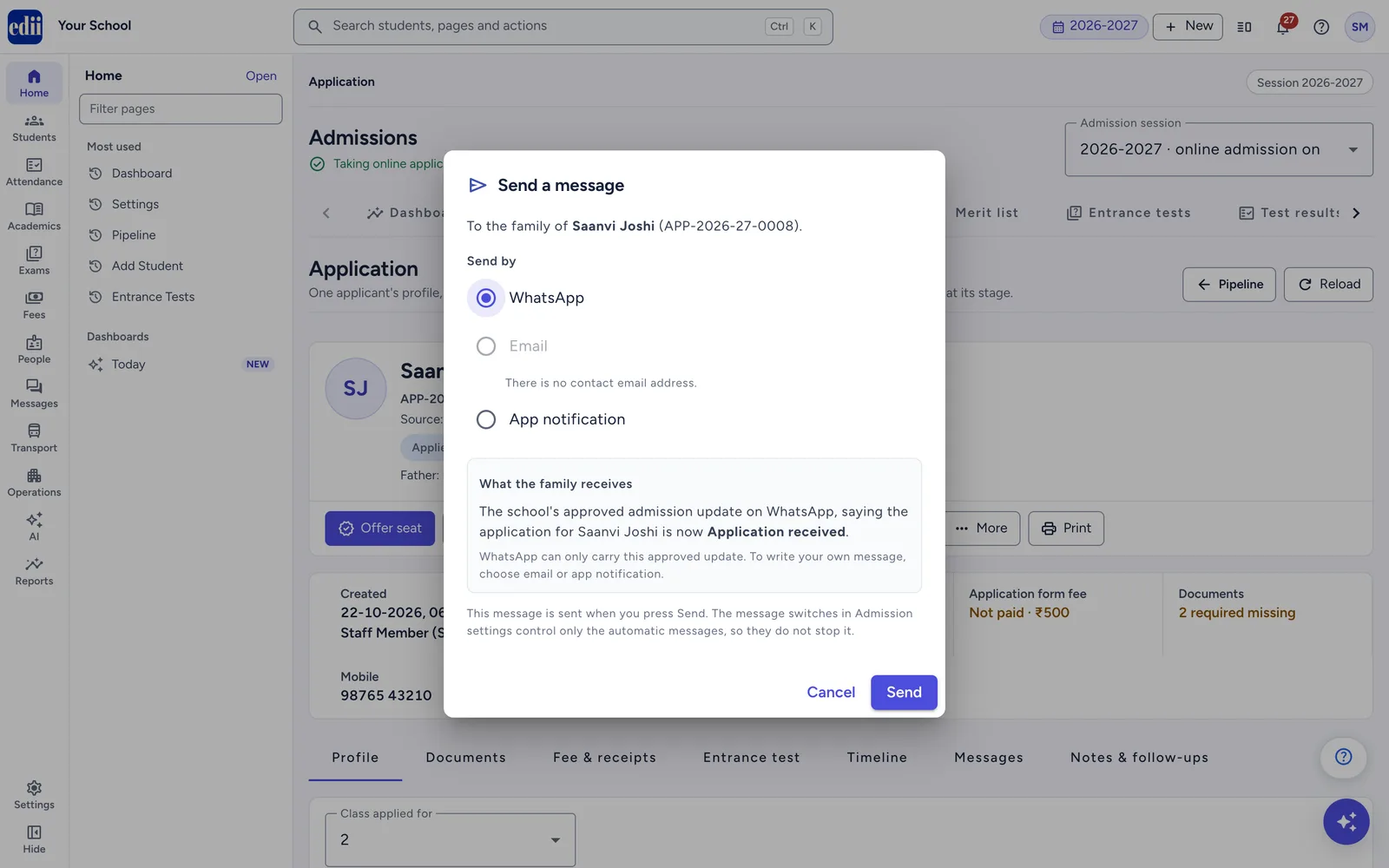The height and width of the screenshot is (868, 1389).
Task: Choose App notification radio option
Action: (486, 419)
